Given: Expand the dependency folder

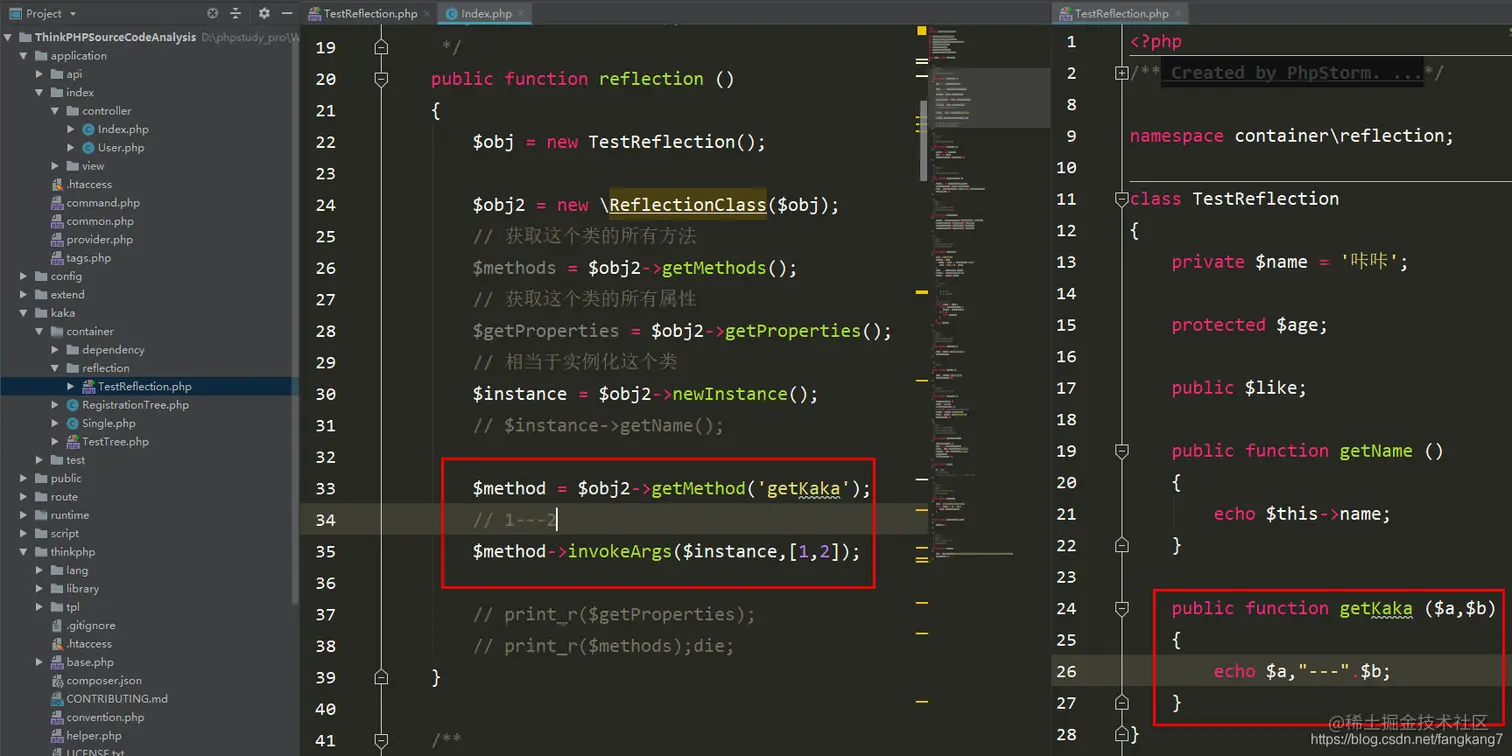Looking at the screenshot, I should click(x=56, y=350).
